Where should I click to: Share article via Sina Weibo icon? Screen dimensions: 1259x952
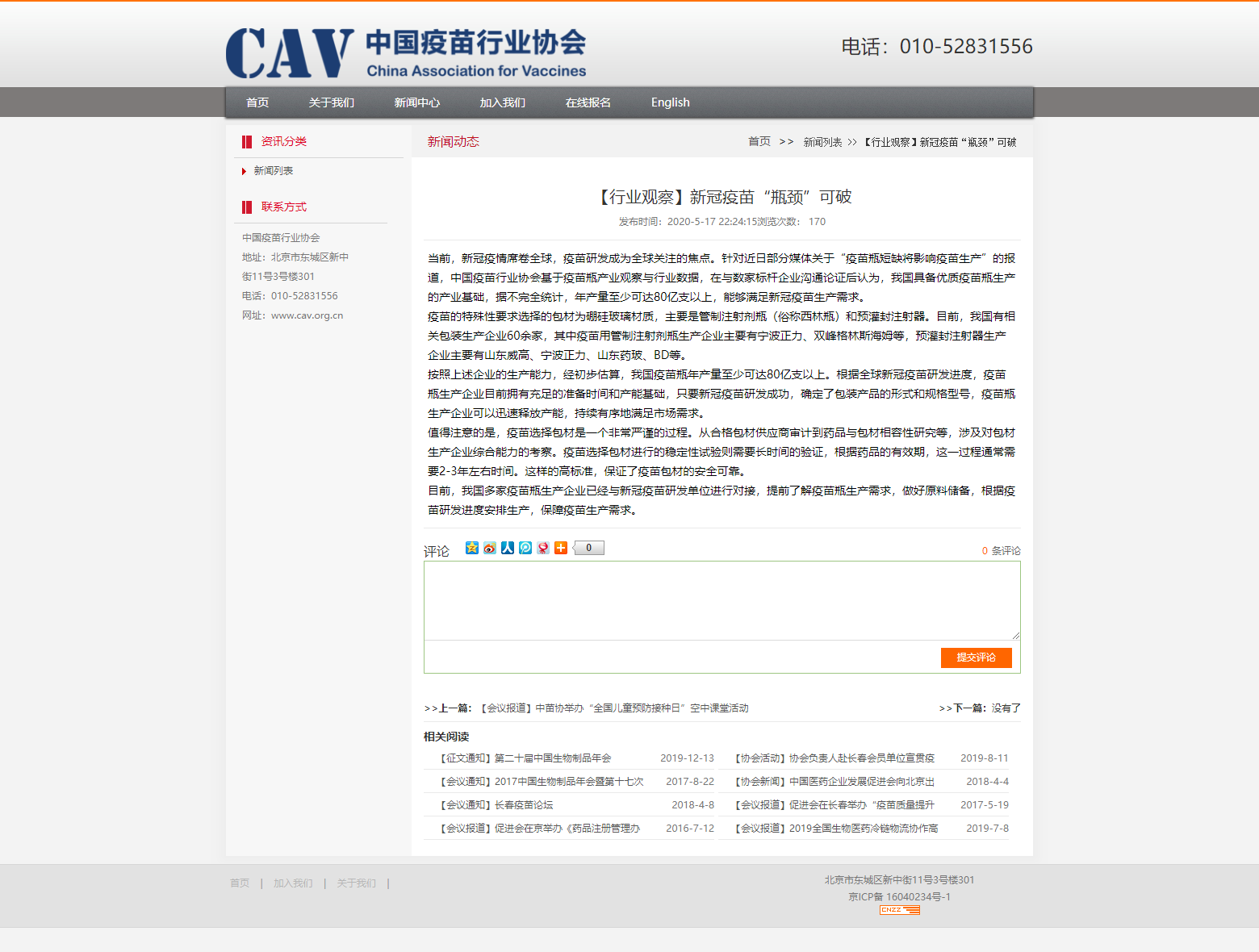tap(490, 548)
